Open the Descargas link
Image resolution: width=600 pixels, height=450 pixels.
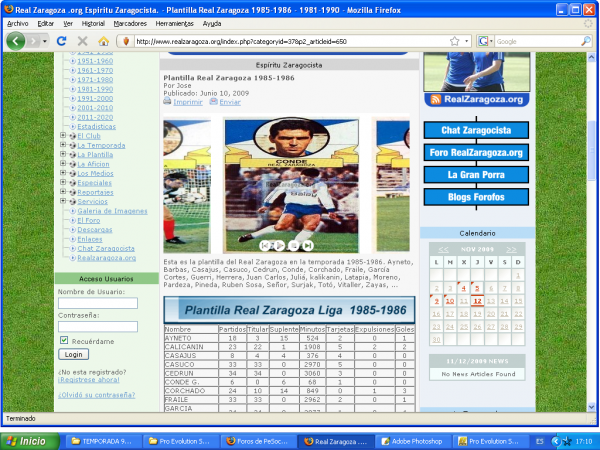(x=95, y=230)
